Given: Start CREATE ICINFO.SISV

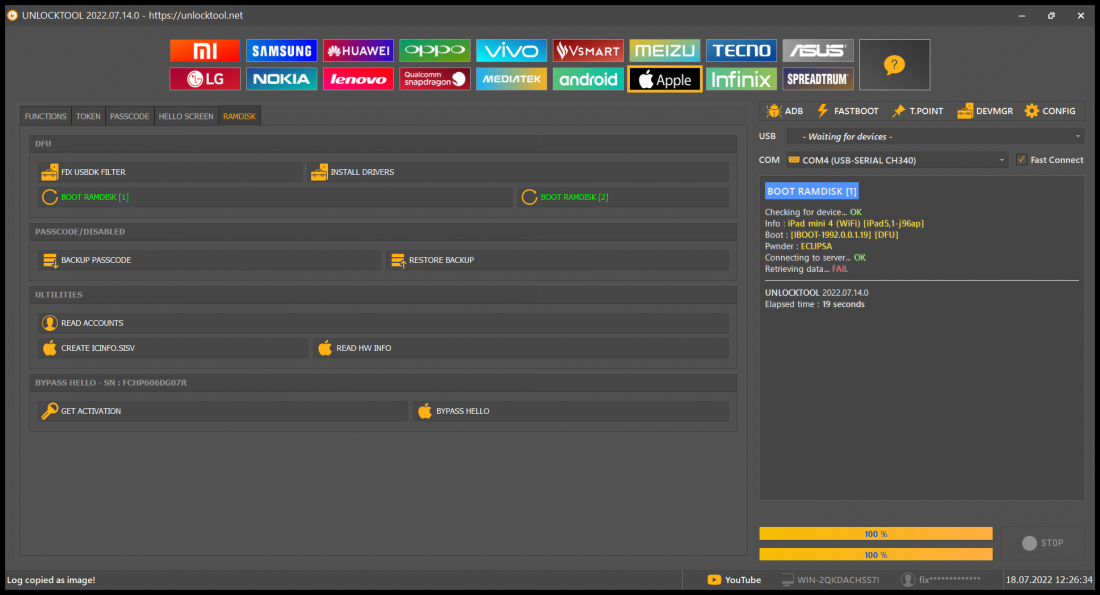Looking at the screenshot, I should [173, 348].
